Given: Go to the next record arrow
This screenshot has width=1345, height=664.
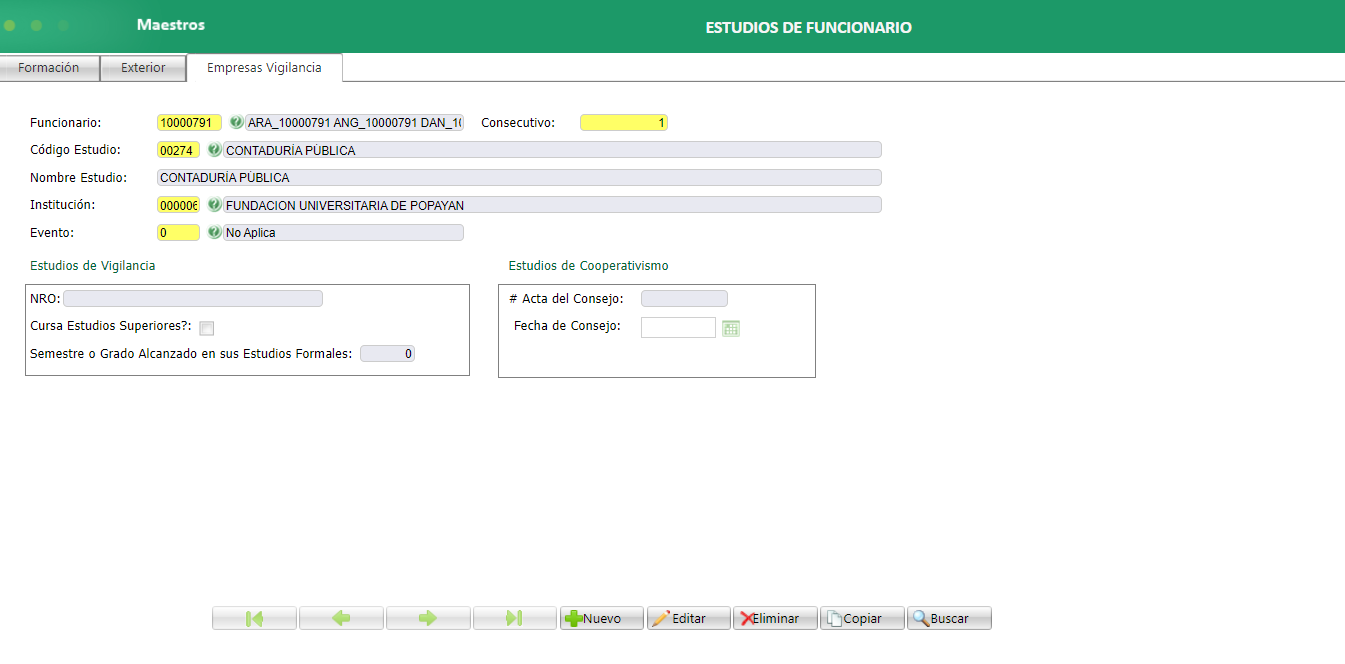Looking at the screenshot, I should [x=428, y=618].
